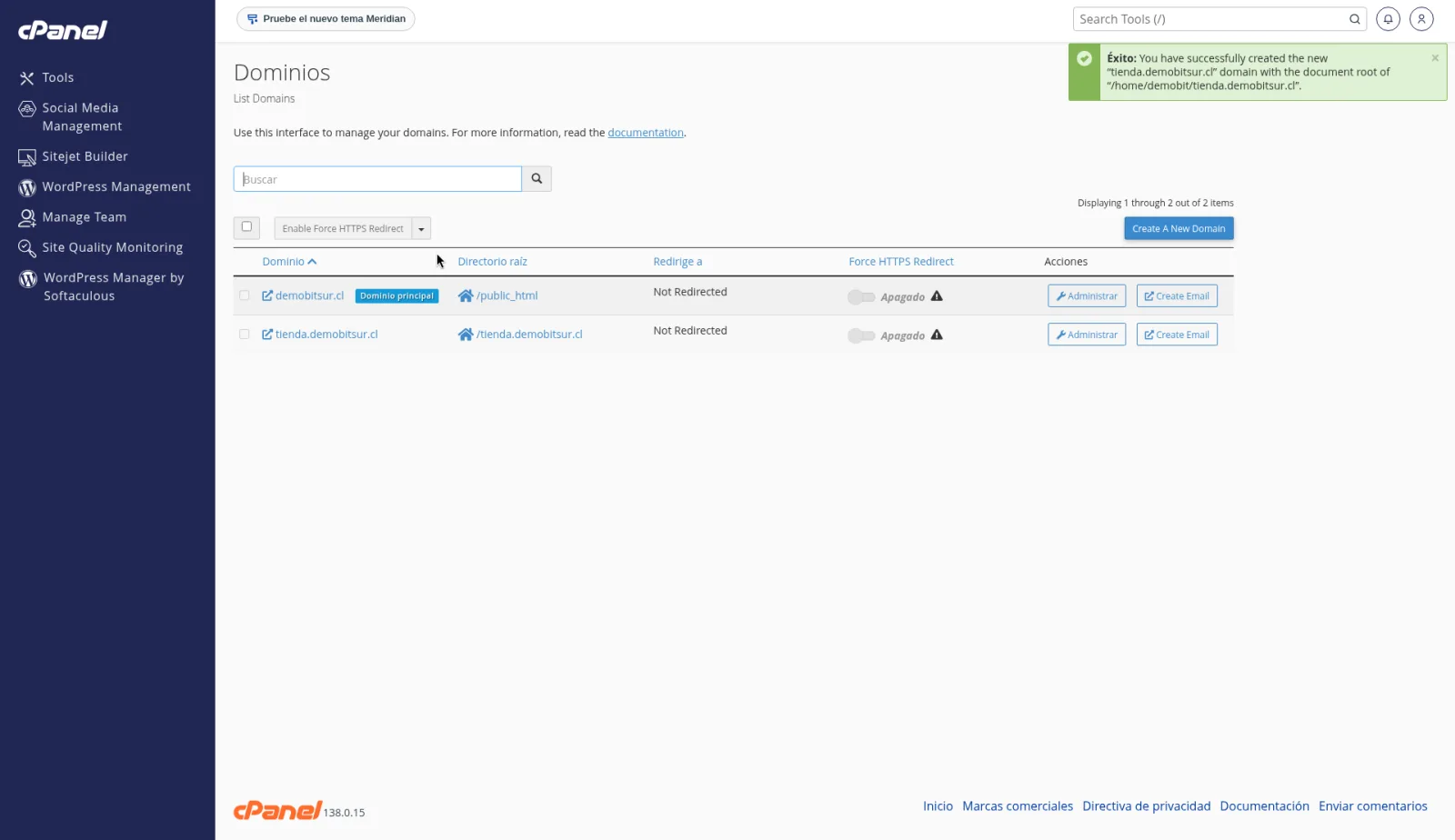This screenshot has width=1455, height=840.
Task: Focus the Buscar domain search field
Action: click(x=377, y=179)
